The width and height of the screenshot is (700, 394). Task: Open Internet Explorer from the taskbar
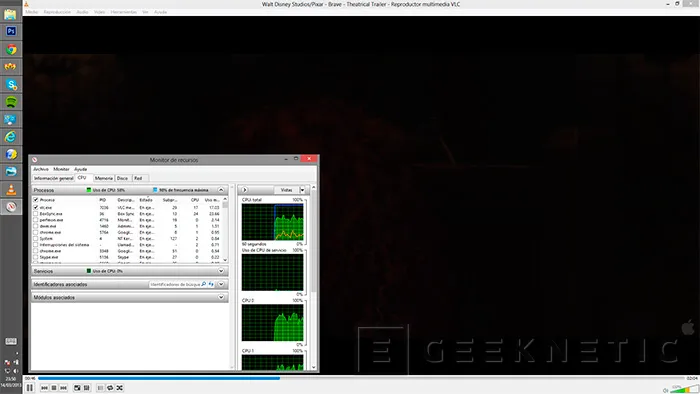coord(11,137)
